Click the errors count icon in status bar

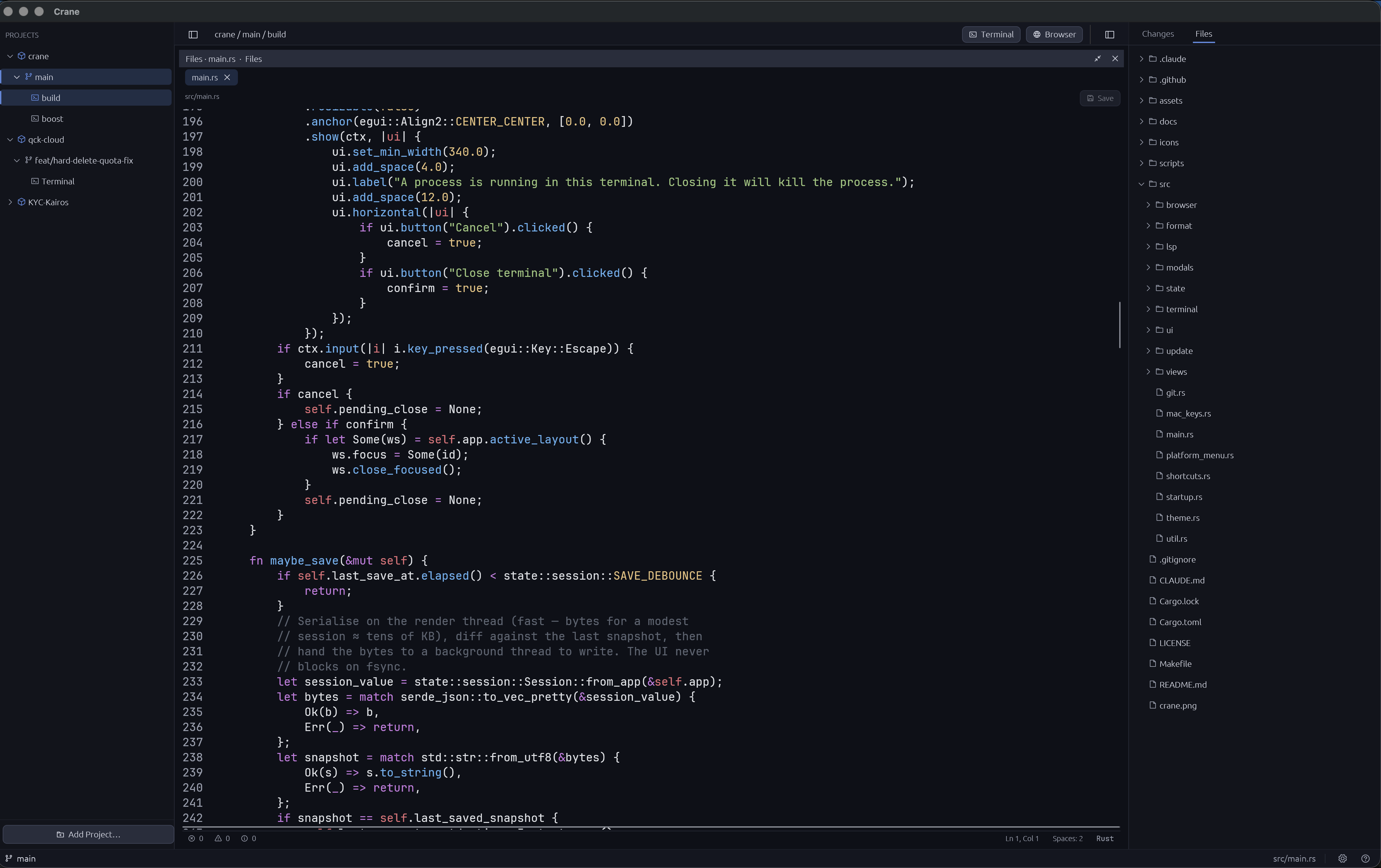point(191,838)
